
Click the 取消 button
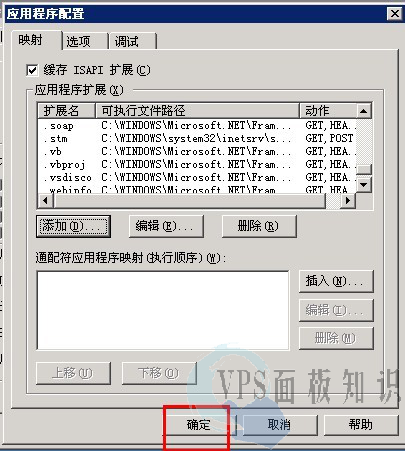click(x=280, y=425)
